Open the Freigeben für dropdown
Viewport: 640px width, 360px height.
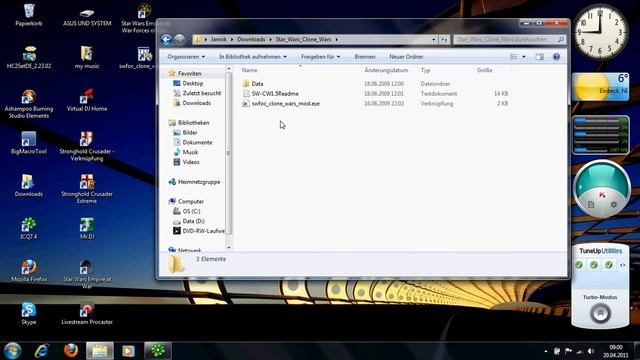(320, 57)
